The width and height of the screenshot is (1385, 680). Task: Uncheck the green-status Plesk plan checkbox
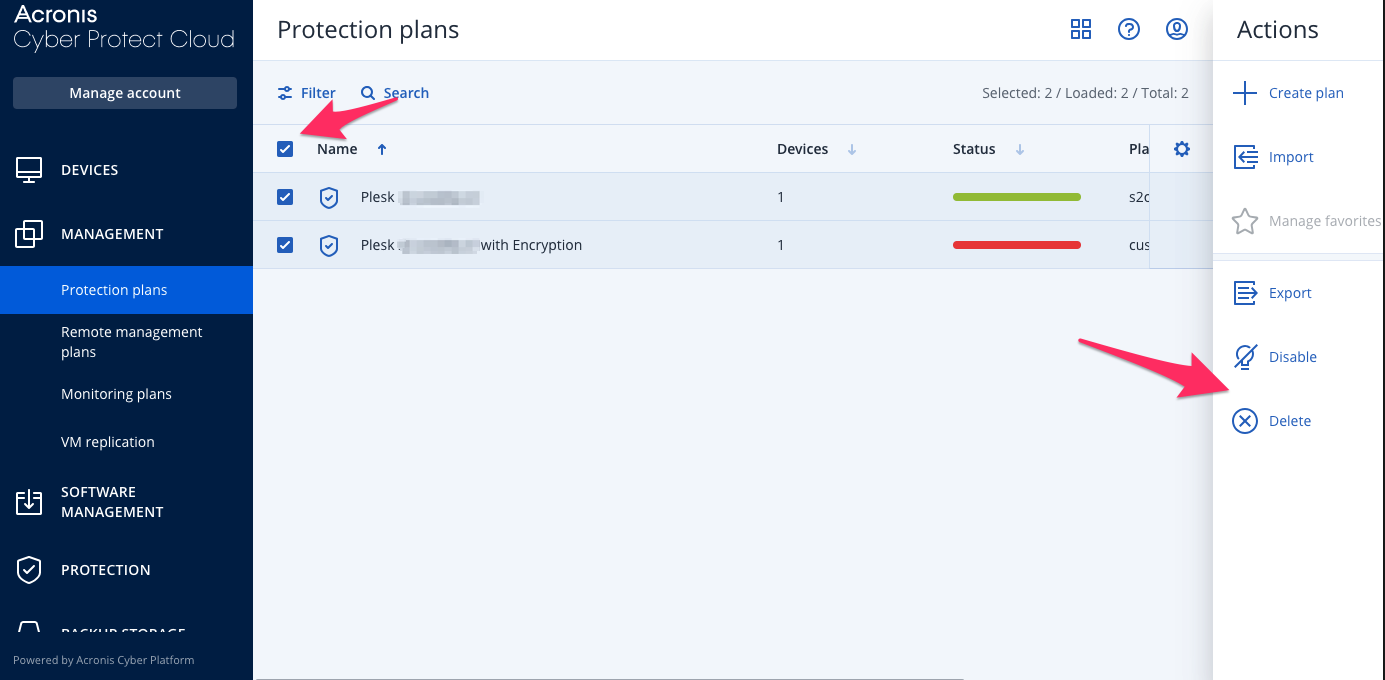click(285, 197)
